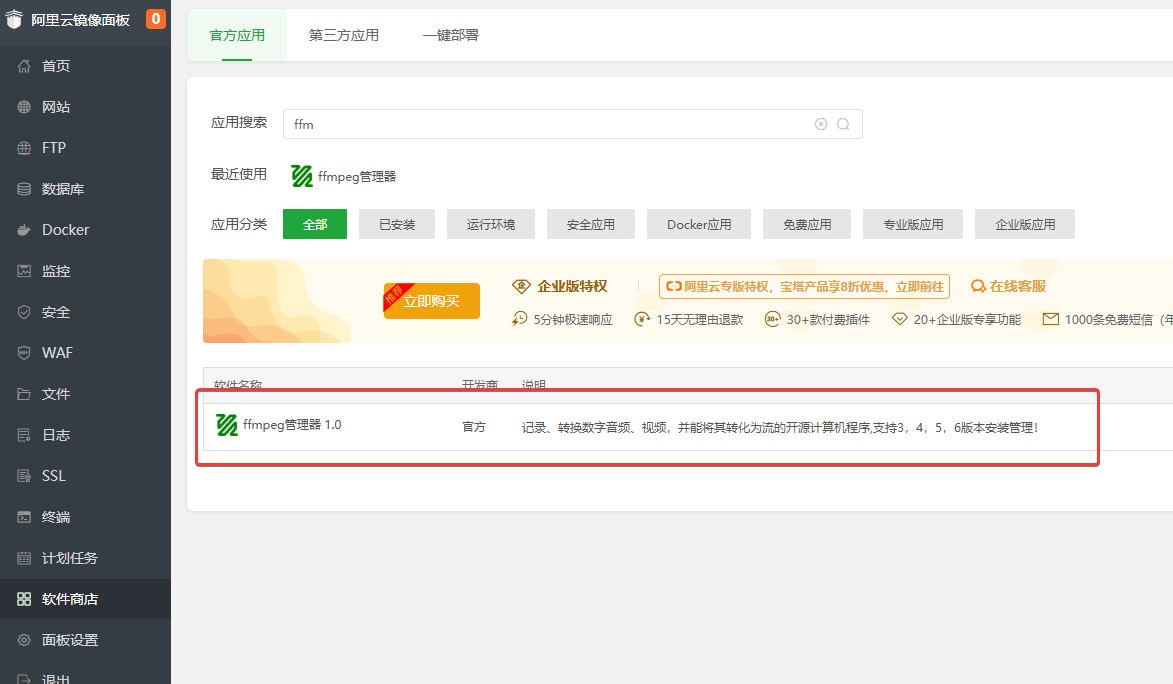The image size is (1173, 684).
Task: Click the log icon beside 日志
Action: (24, 435)
